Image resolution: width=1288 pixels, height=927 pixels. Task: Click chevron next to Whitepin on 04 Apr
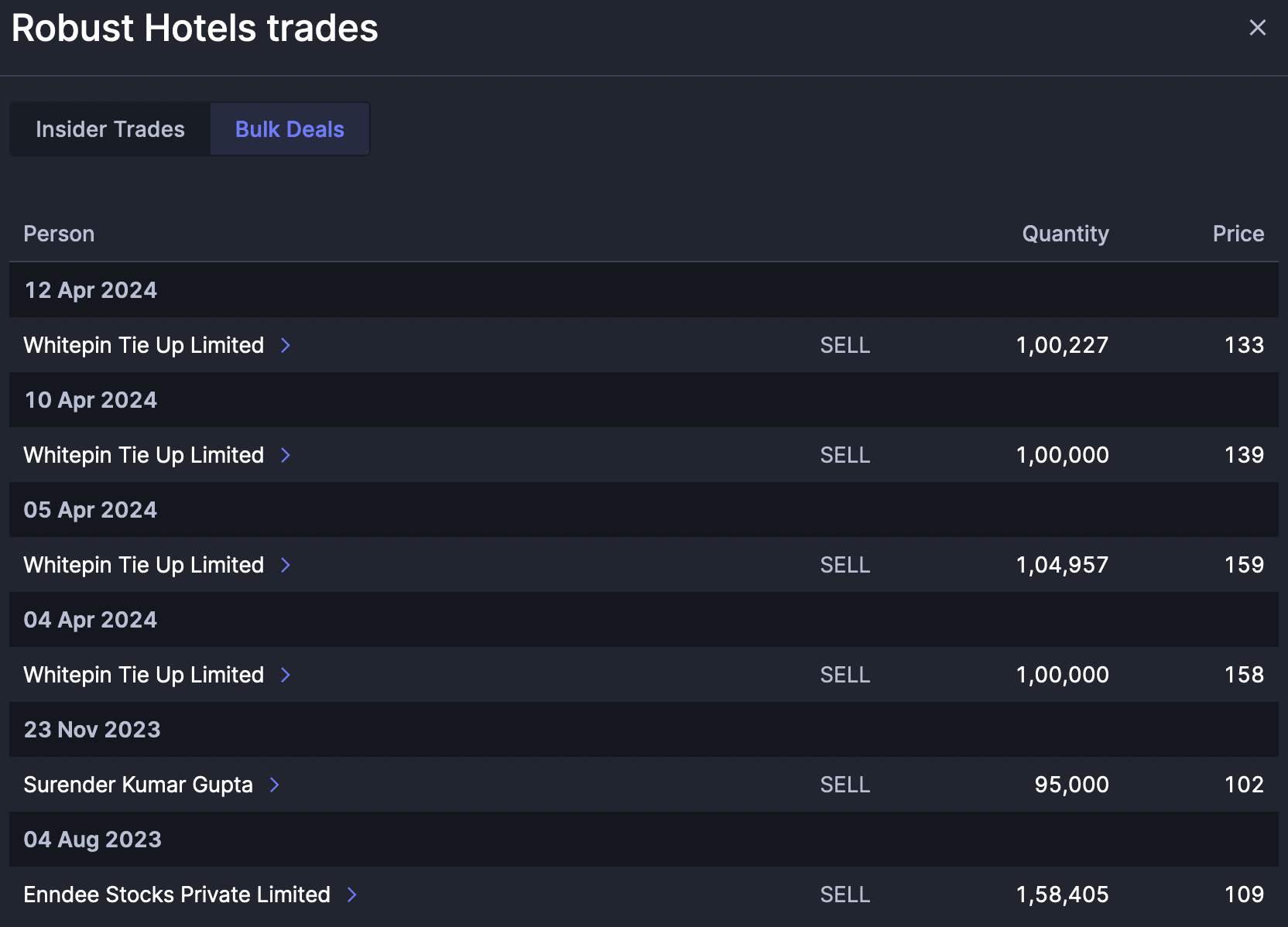pos(286,675)
